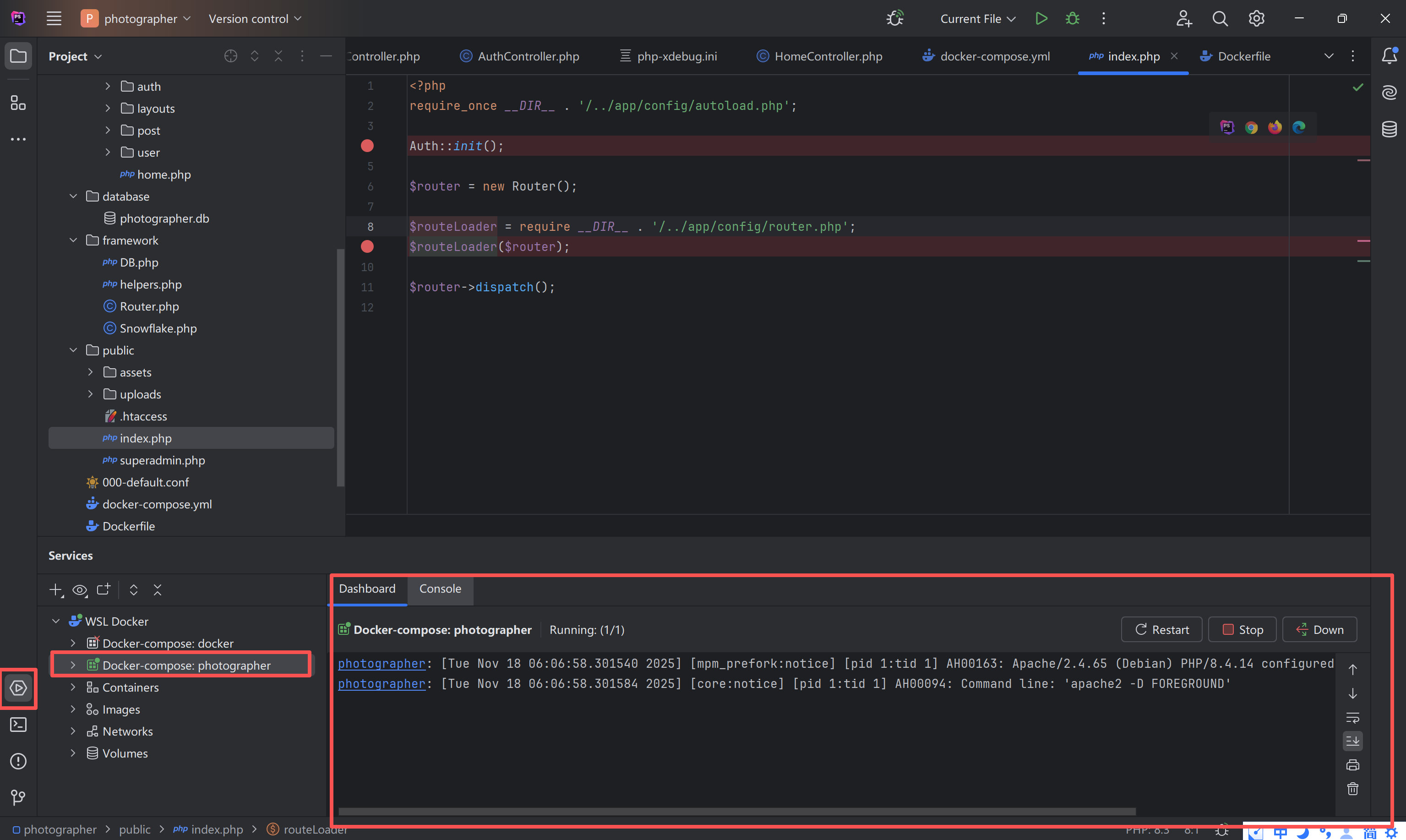This screenshot has height=840, width=1406.
Task: Toggle scroll to end in console
Action: (x=1352, y=741)
